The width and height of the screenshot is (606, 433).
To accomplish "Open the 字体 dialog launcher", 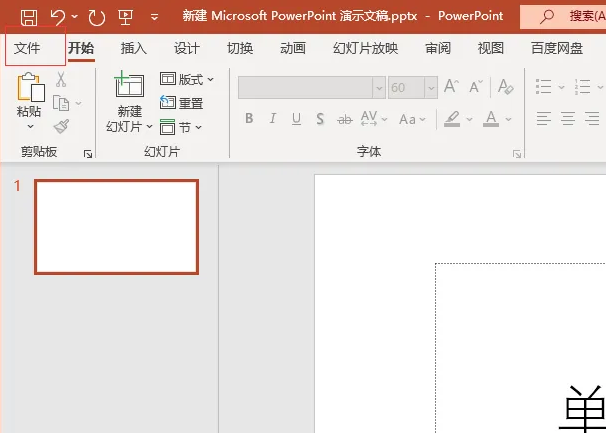I will pos(517,154).
